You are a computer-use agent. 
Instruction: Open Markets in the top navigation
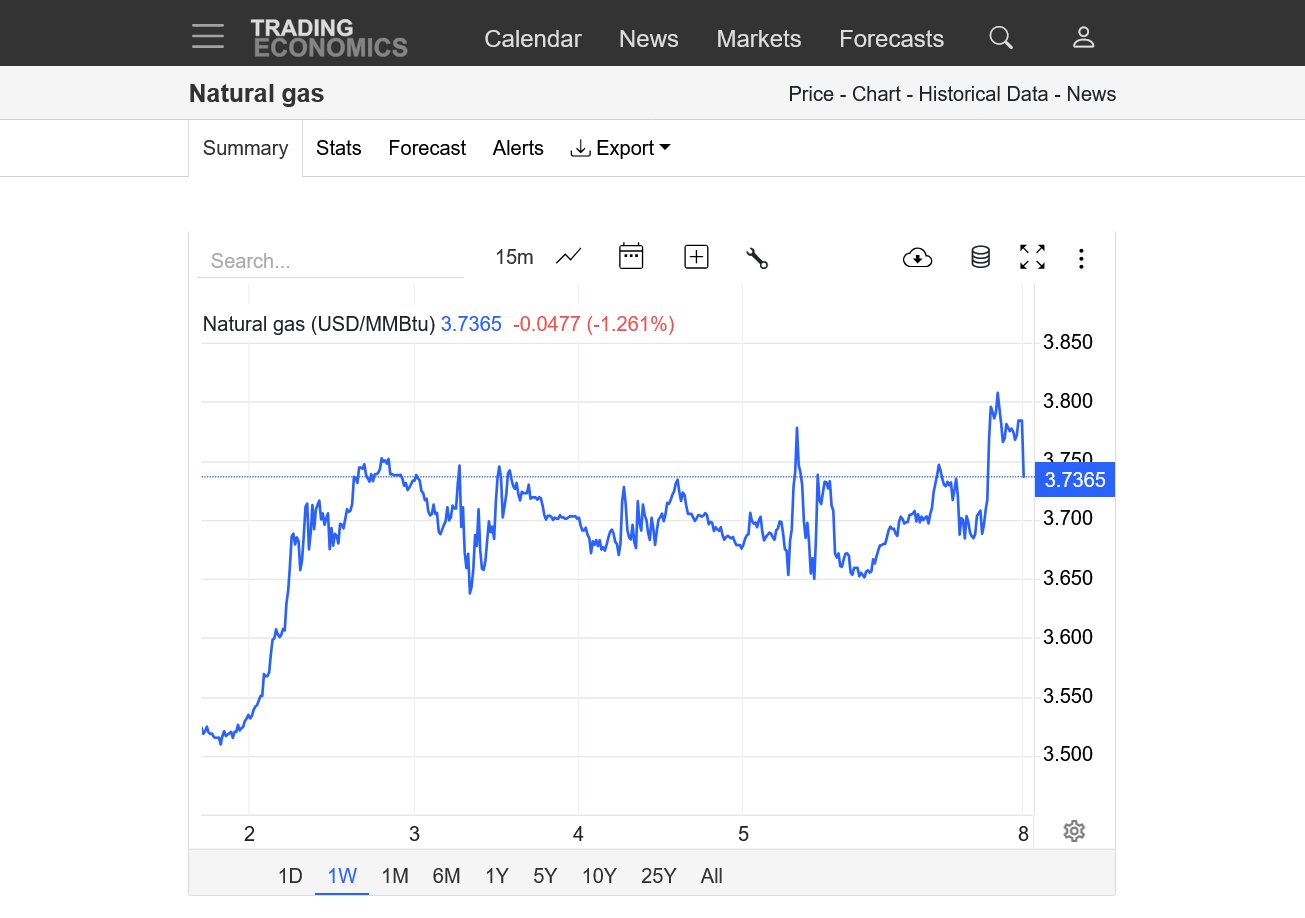click(759, 39)
